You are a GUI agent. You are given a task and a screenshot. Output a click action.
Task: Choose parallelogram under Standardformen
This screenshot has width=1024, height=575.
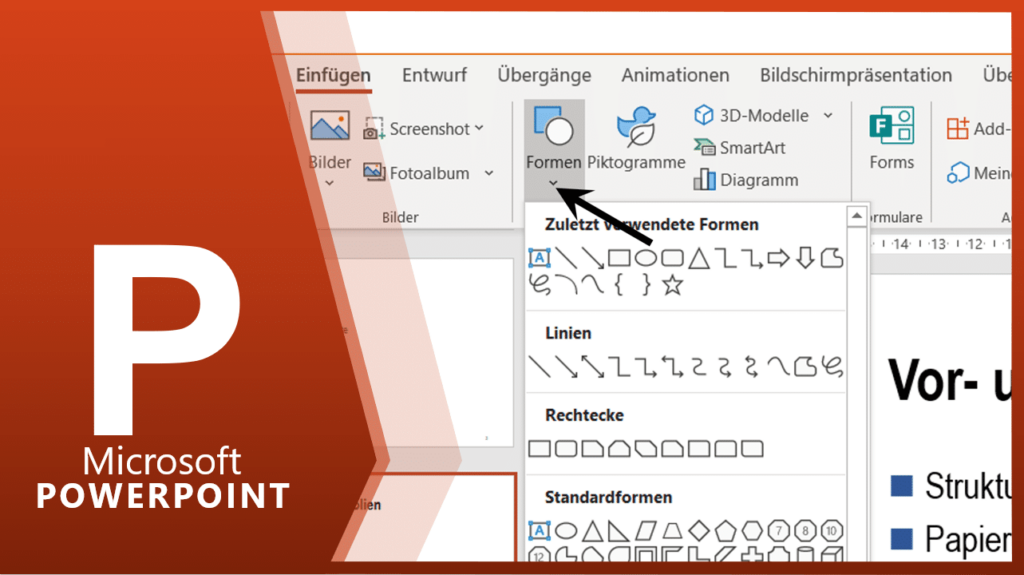tap(646, 531)
